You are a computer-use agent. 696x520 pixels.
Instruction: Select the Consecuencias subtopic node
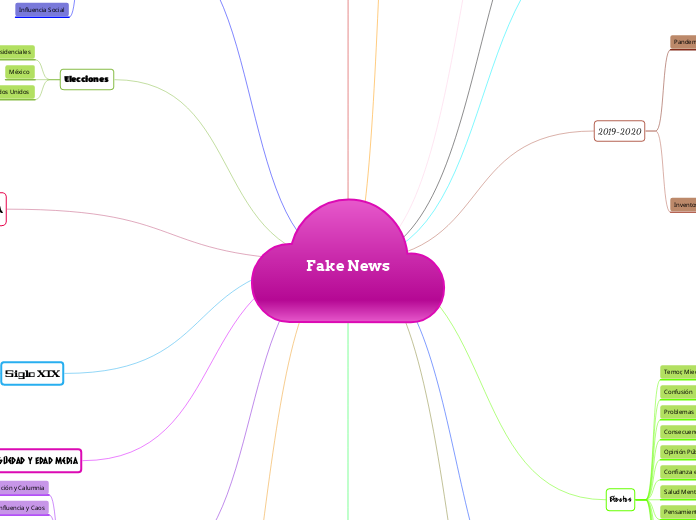(x=678, y=432)
